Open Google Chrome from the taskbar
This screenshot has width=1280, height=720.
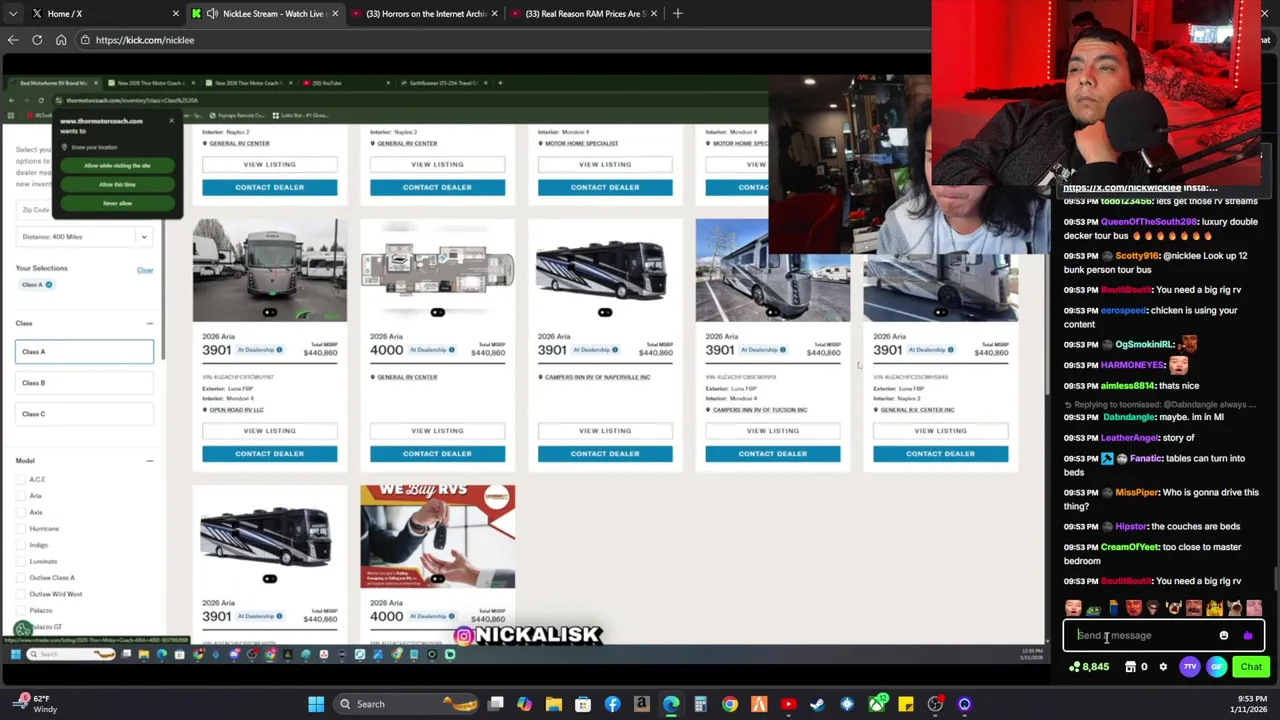[730, 704]
